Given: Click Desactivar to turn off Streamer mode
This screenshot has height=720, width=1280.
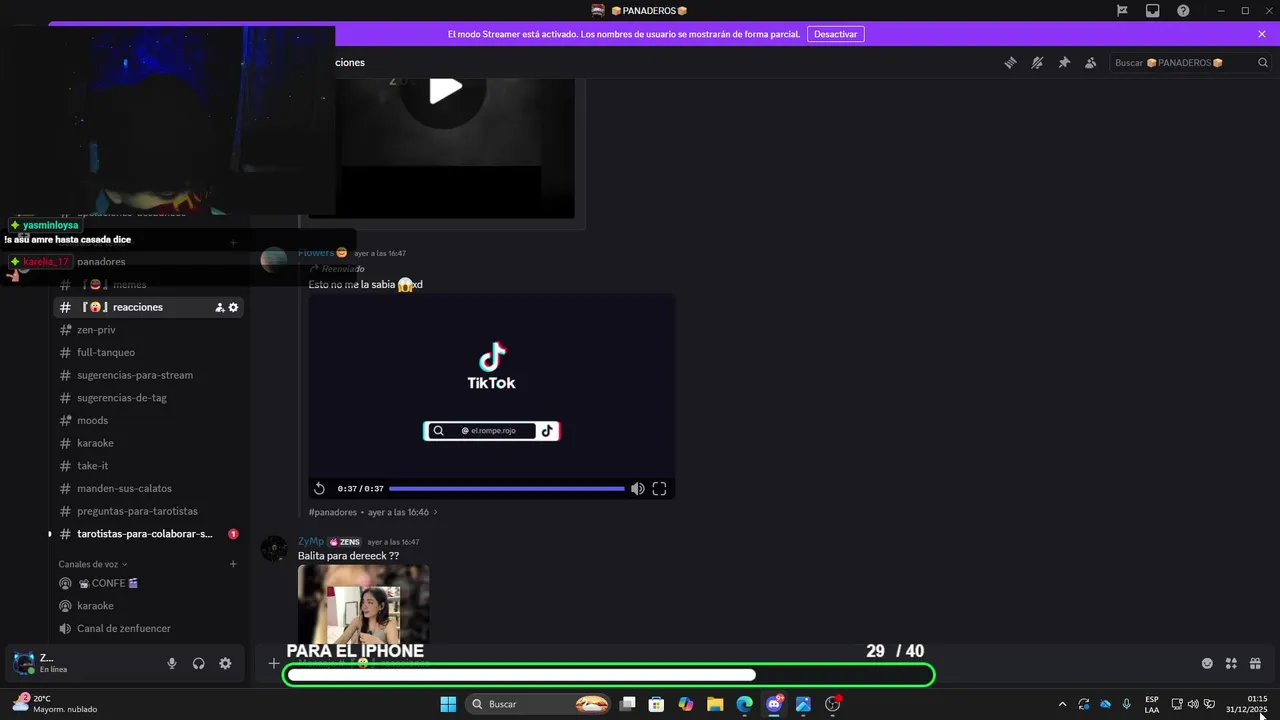Looking at the screenshot, I should [x=835, y=34].
